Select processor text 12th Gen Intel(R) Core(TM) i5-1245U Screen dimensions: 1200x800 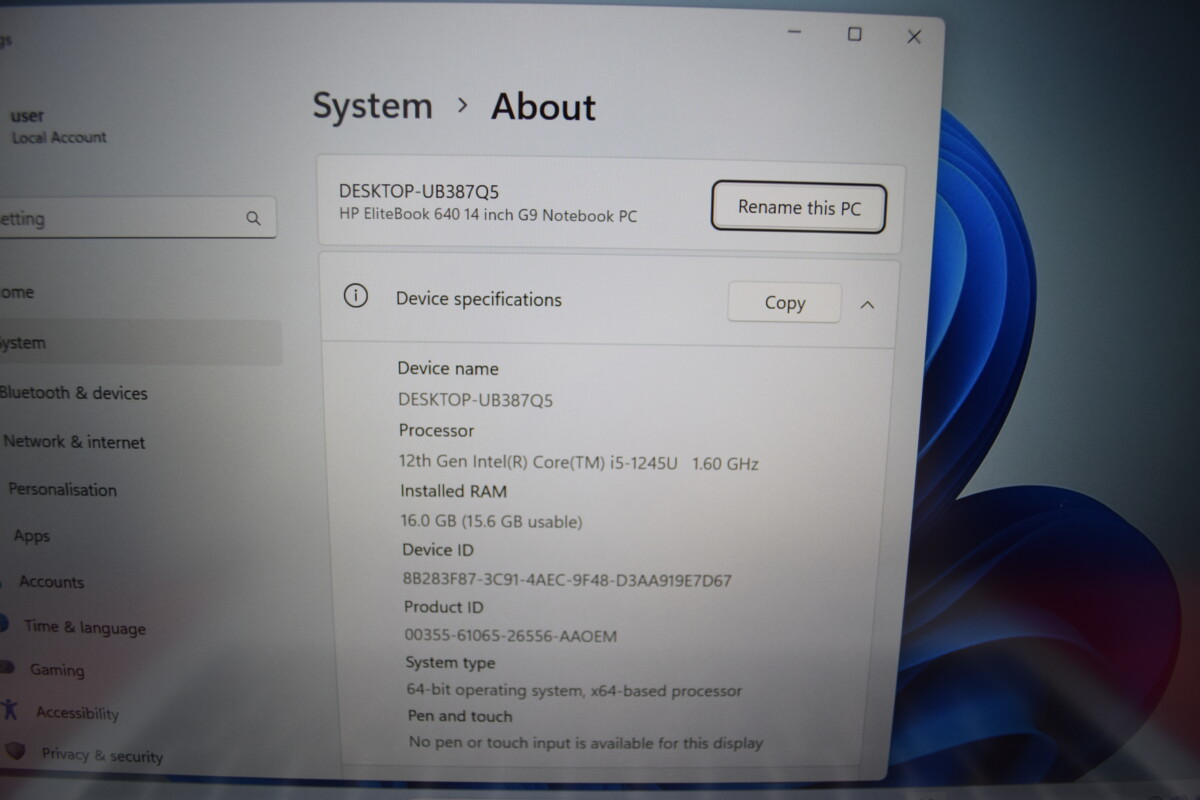[539, 463]
